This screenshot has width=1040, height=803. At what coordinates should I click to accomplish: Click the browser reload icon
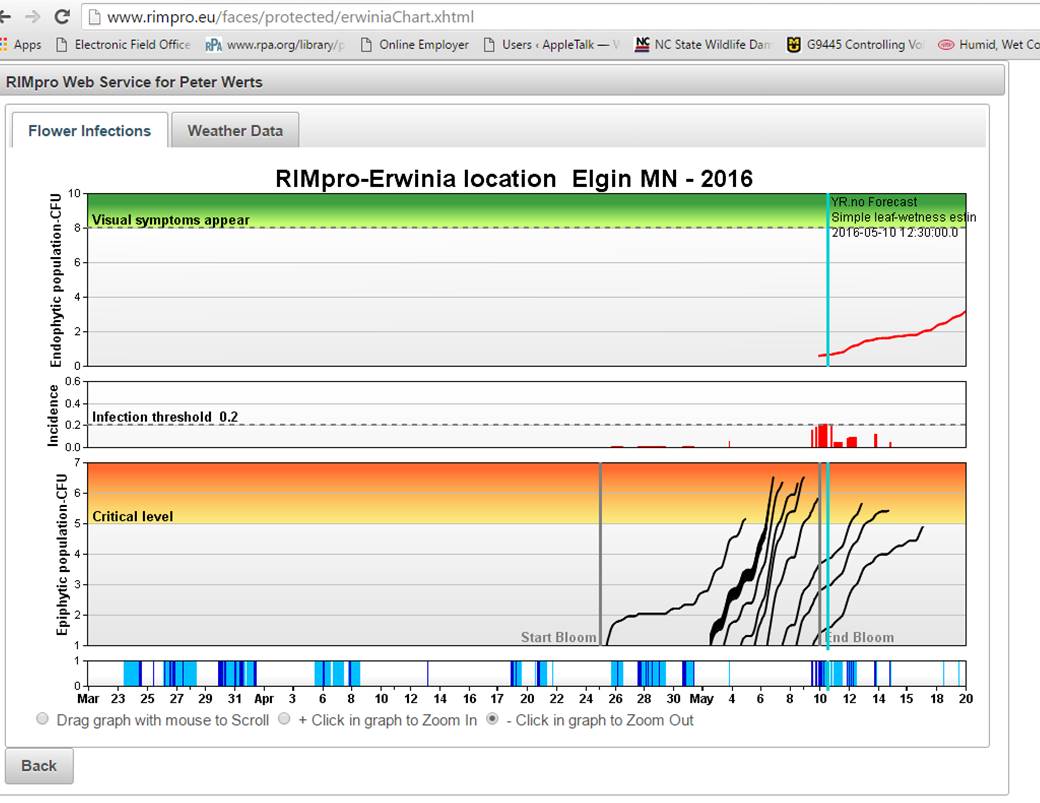[62, 17]
